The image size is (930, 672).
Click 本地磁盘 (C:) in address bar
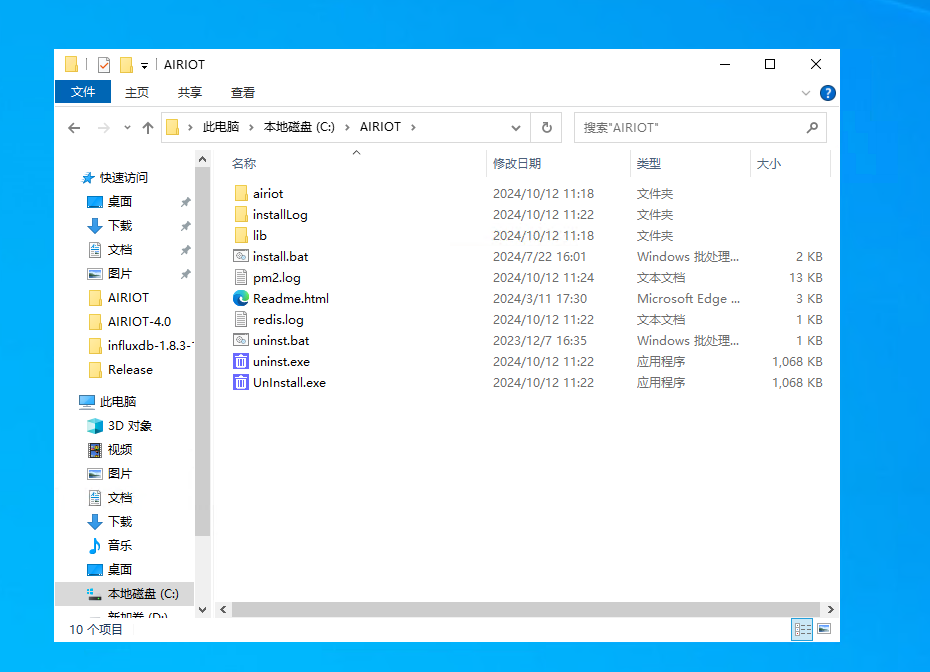[299, 127]
